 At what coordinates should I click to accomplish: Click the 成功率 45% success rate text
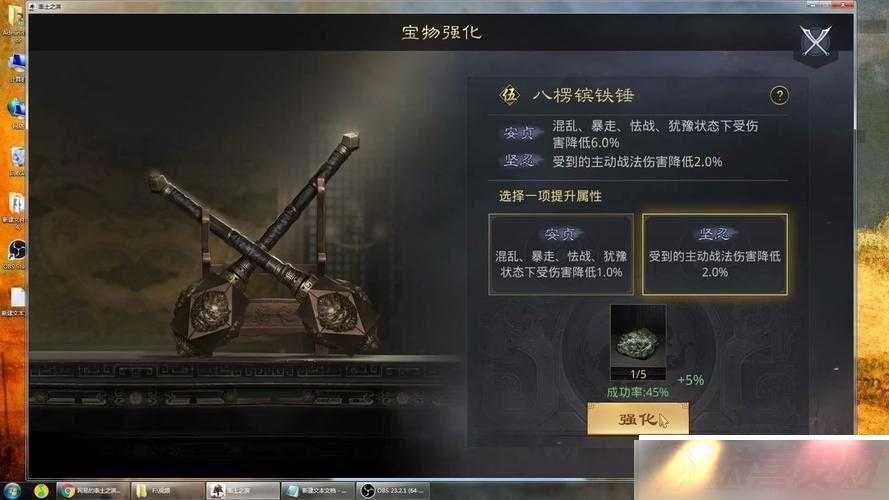(x=638, y=392)
